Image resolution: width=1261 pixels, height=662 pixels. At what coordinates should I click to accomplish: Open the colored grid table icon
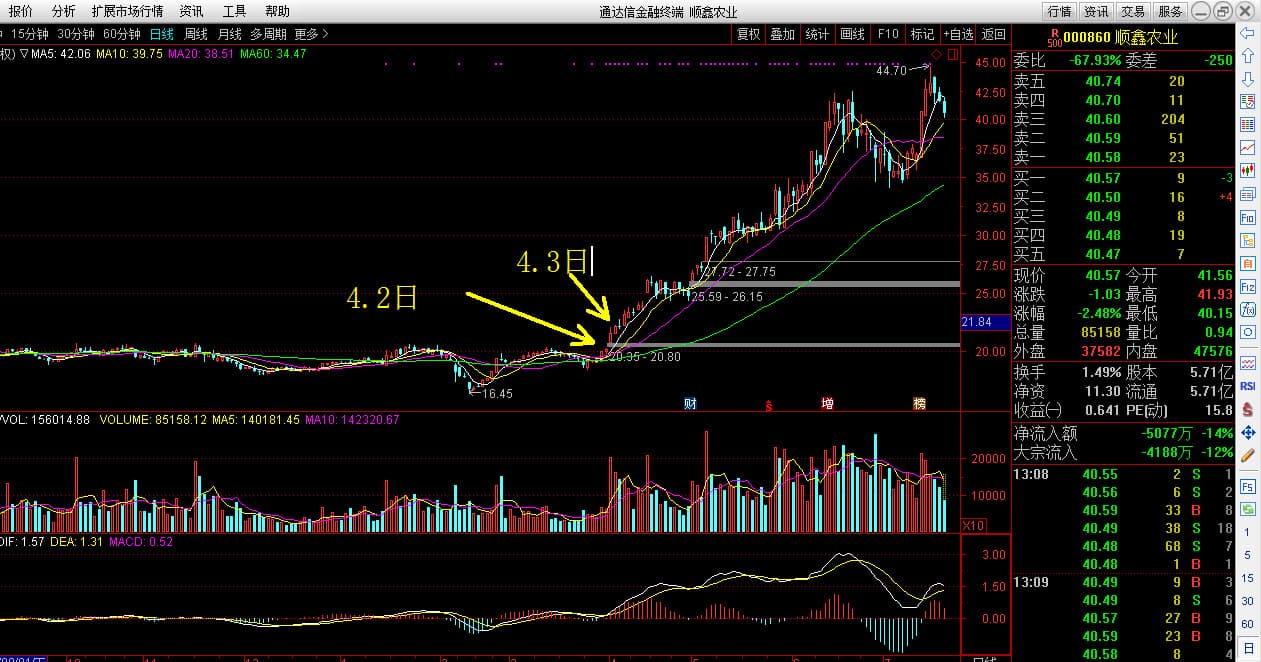pos(1247,125)
